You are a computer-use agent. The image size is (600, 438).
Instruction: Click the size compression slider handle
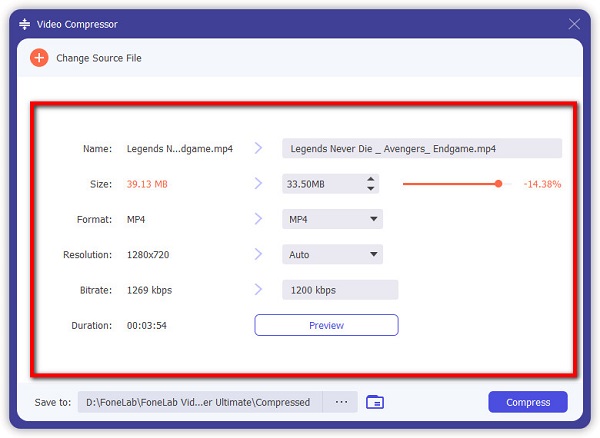(498, 184)
